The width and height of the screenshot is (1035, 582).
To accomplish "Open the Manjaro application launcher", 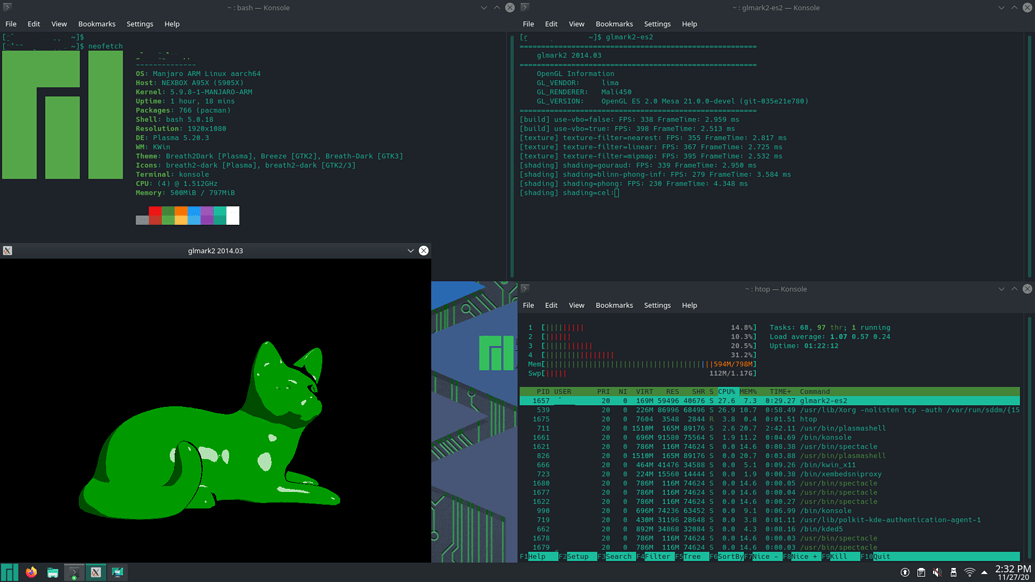I will pos(9,572).
